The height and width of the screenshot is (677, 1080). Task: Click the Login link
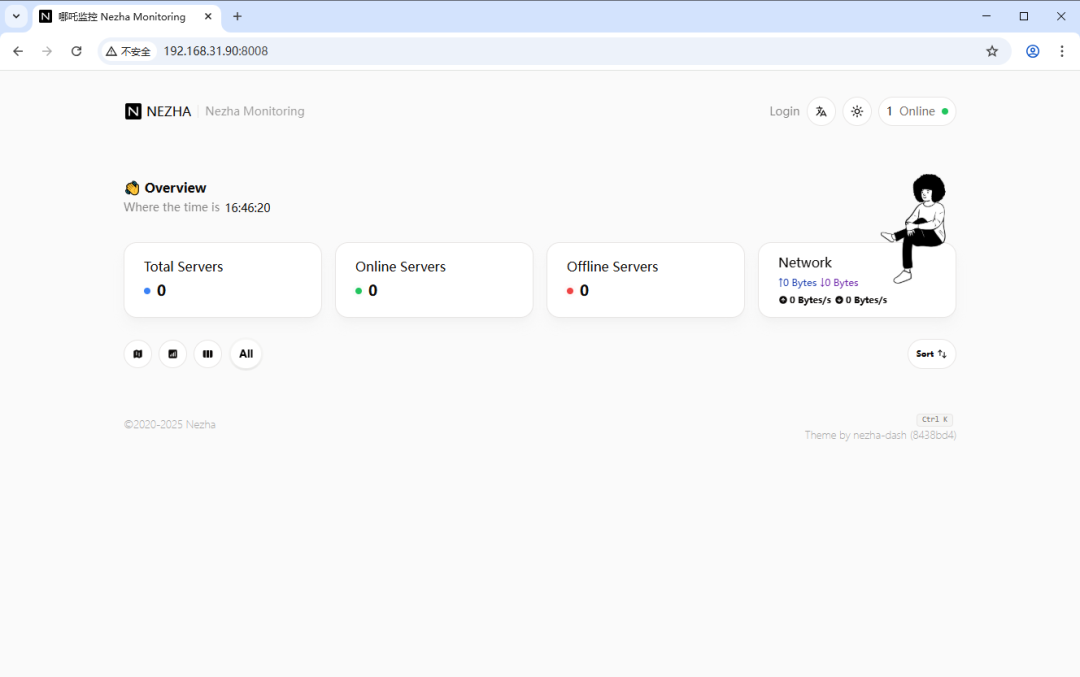coord(785,112)
